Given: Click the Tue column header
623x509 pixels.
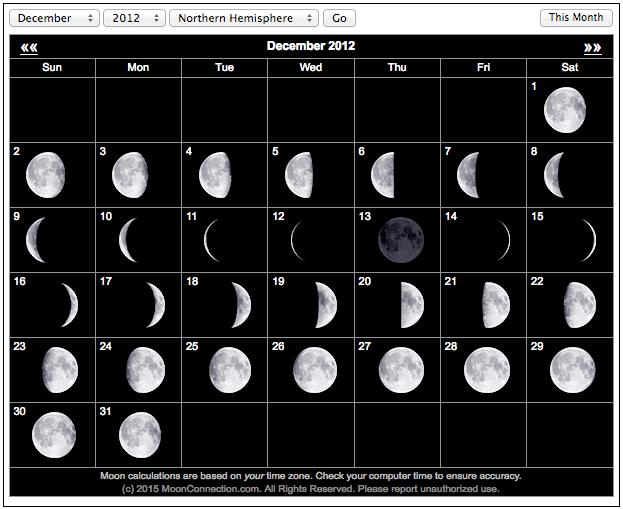Looking at the screenshot, I should pos(224,67).
